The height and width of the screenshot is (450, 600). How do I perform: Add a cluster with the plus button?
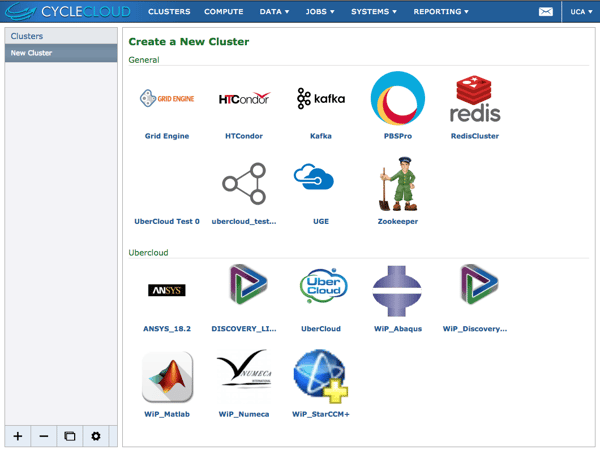click(x=18, y=436)
